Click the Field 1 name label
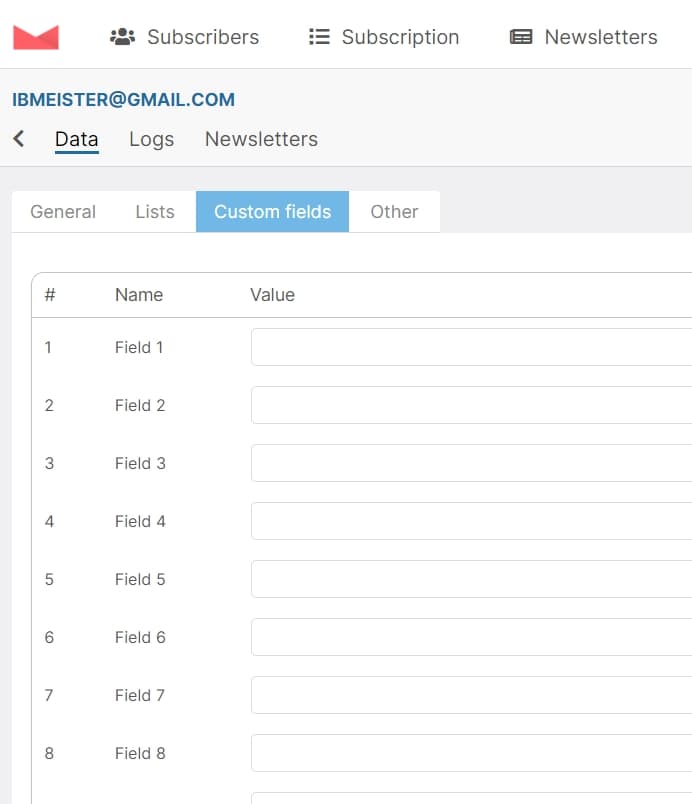692x804 pixels. pos(139,347)
